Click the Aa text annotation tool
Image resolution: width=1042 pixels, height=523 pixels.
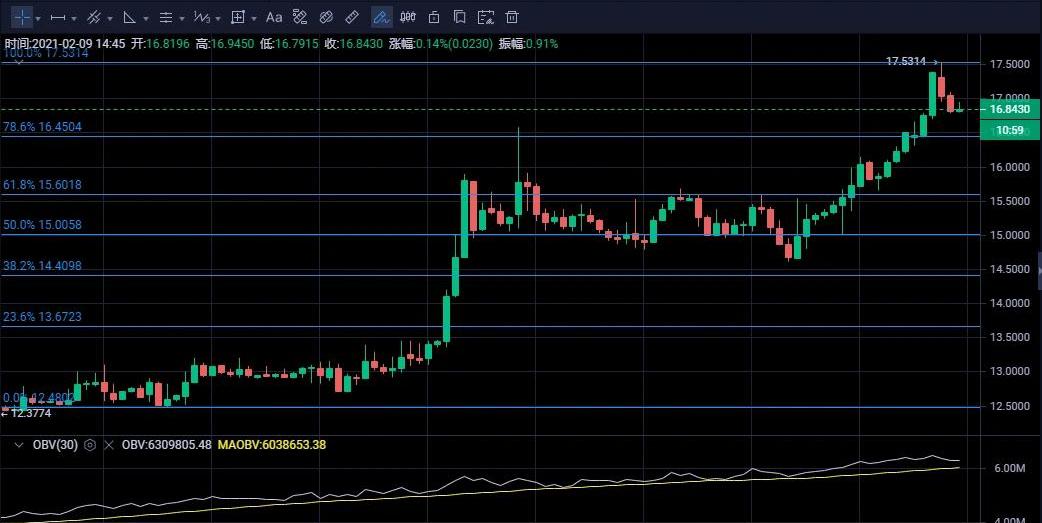pyautogui.click(x=274, y=17)
